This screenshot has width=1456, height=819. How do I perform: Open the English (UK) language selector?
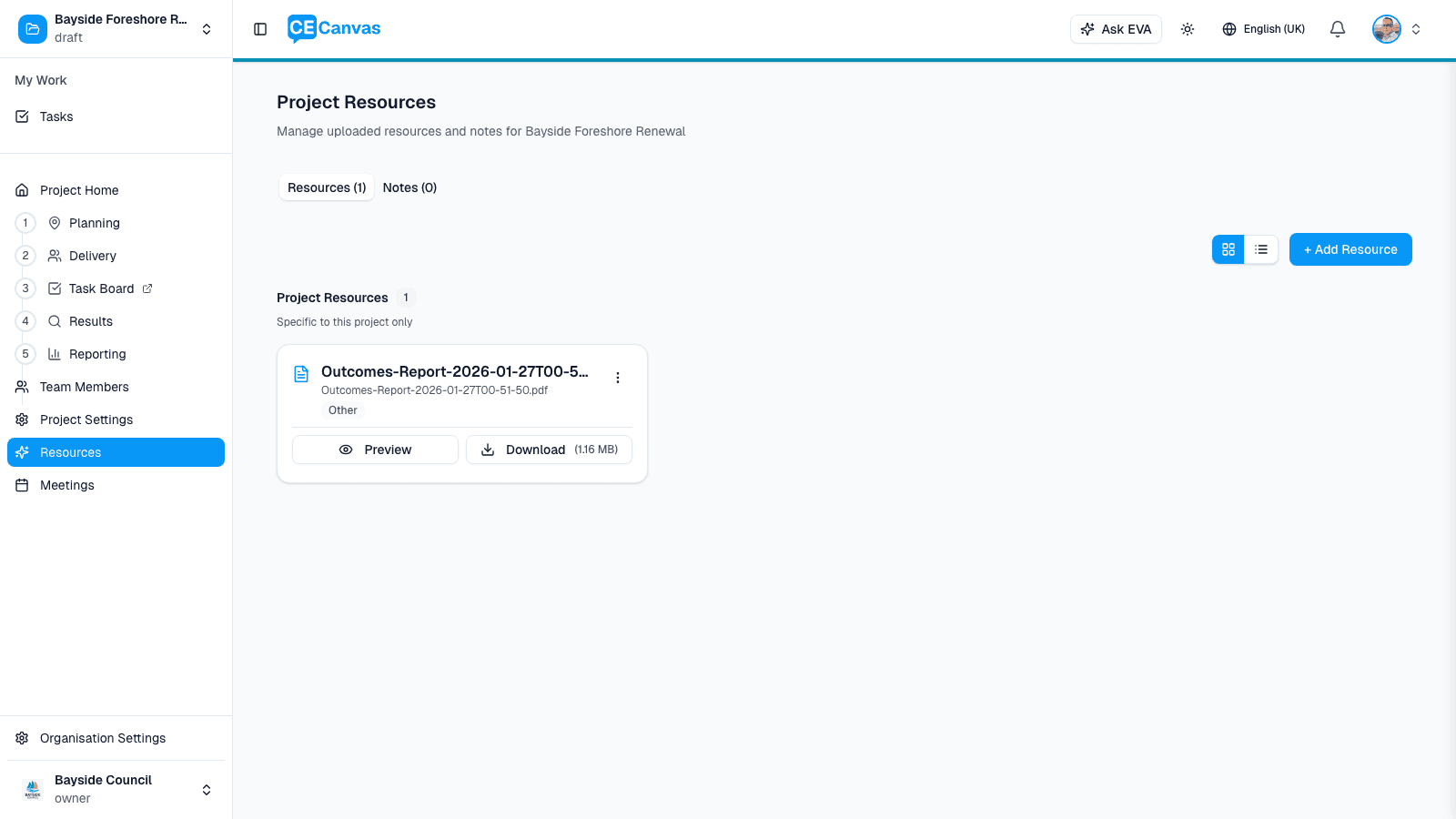tap(1263, 28)
